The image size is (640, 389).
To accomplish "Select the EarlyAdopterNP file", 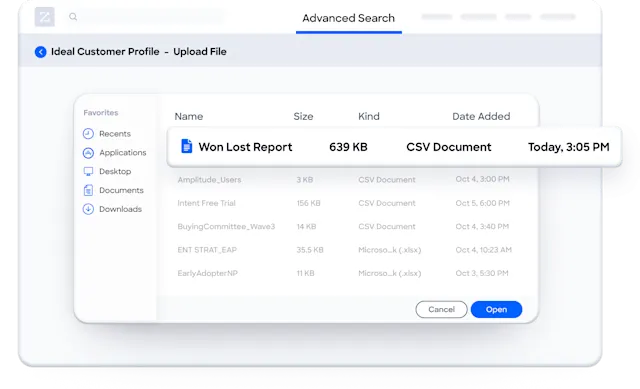I will tap(207, 273).
